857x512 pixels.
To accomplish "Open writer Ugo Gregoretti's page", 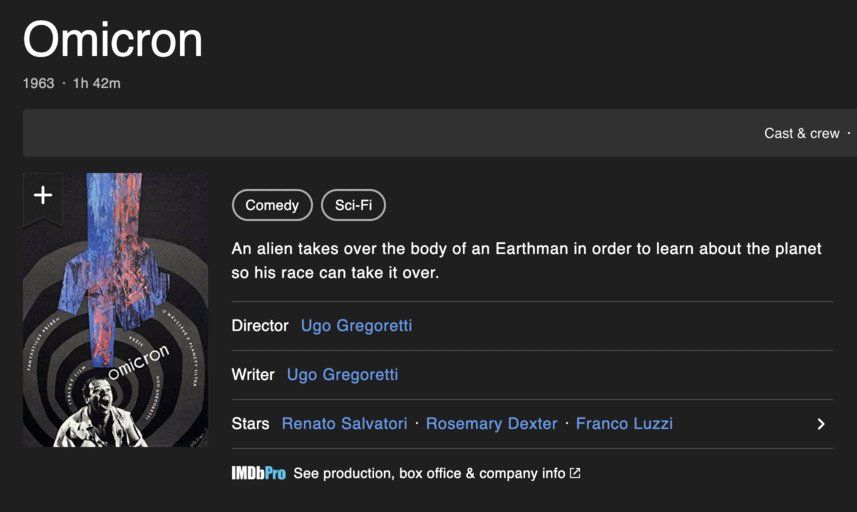I will tap(343, 375).
